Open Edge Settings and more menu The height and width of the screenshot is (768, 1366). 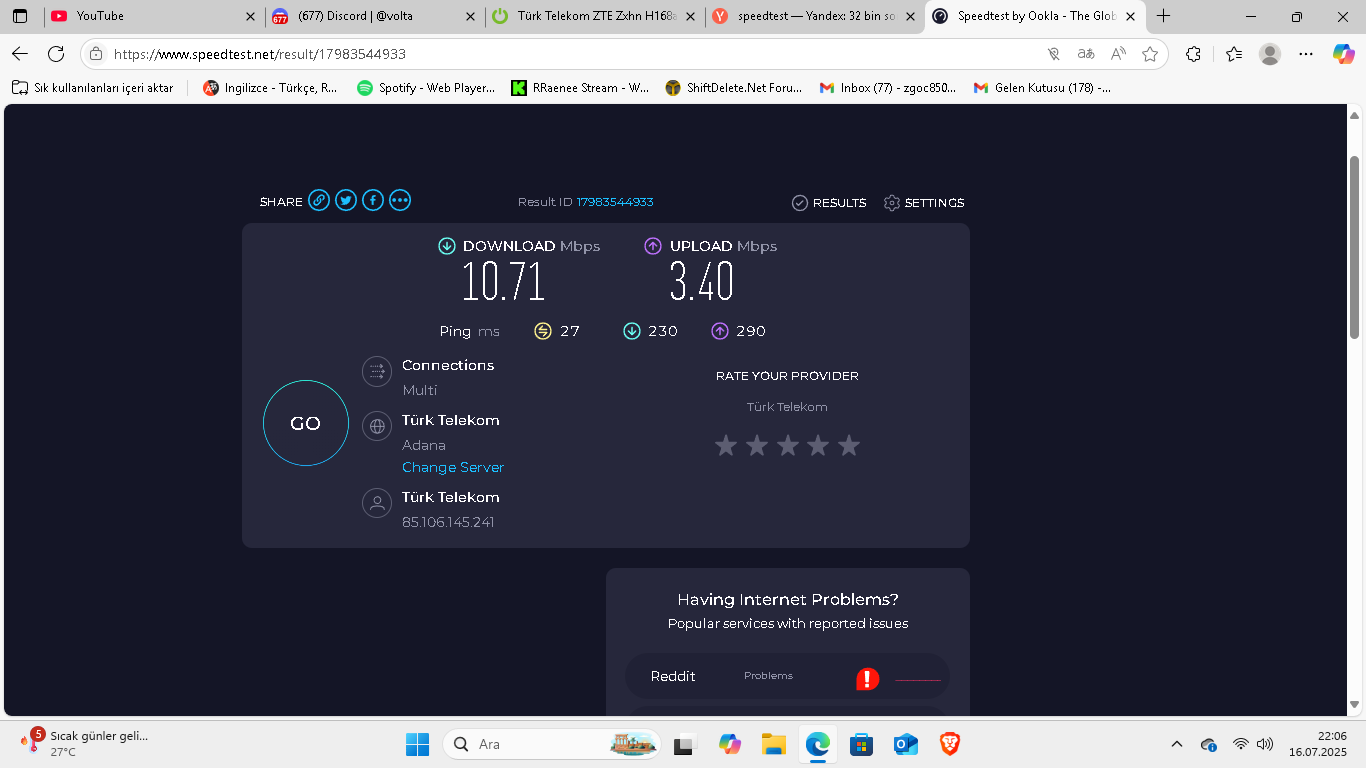point(1306,54)
